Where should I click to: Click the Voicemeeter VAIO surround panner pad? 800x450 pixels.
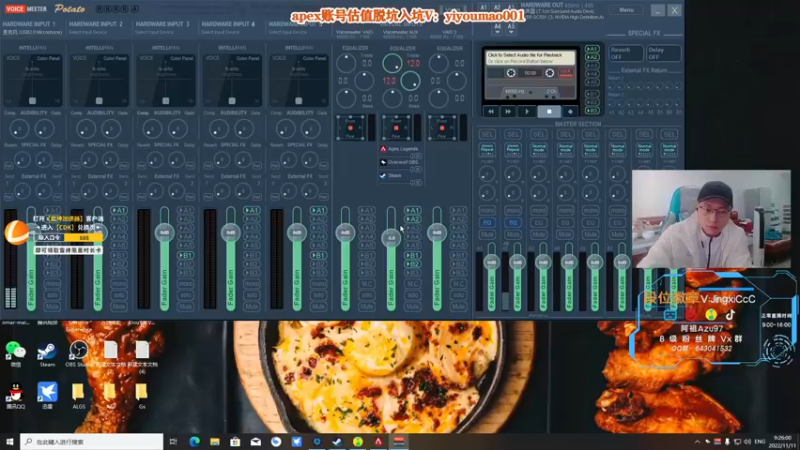pos(351,128)
